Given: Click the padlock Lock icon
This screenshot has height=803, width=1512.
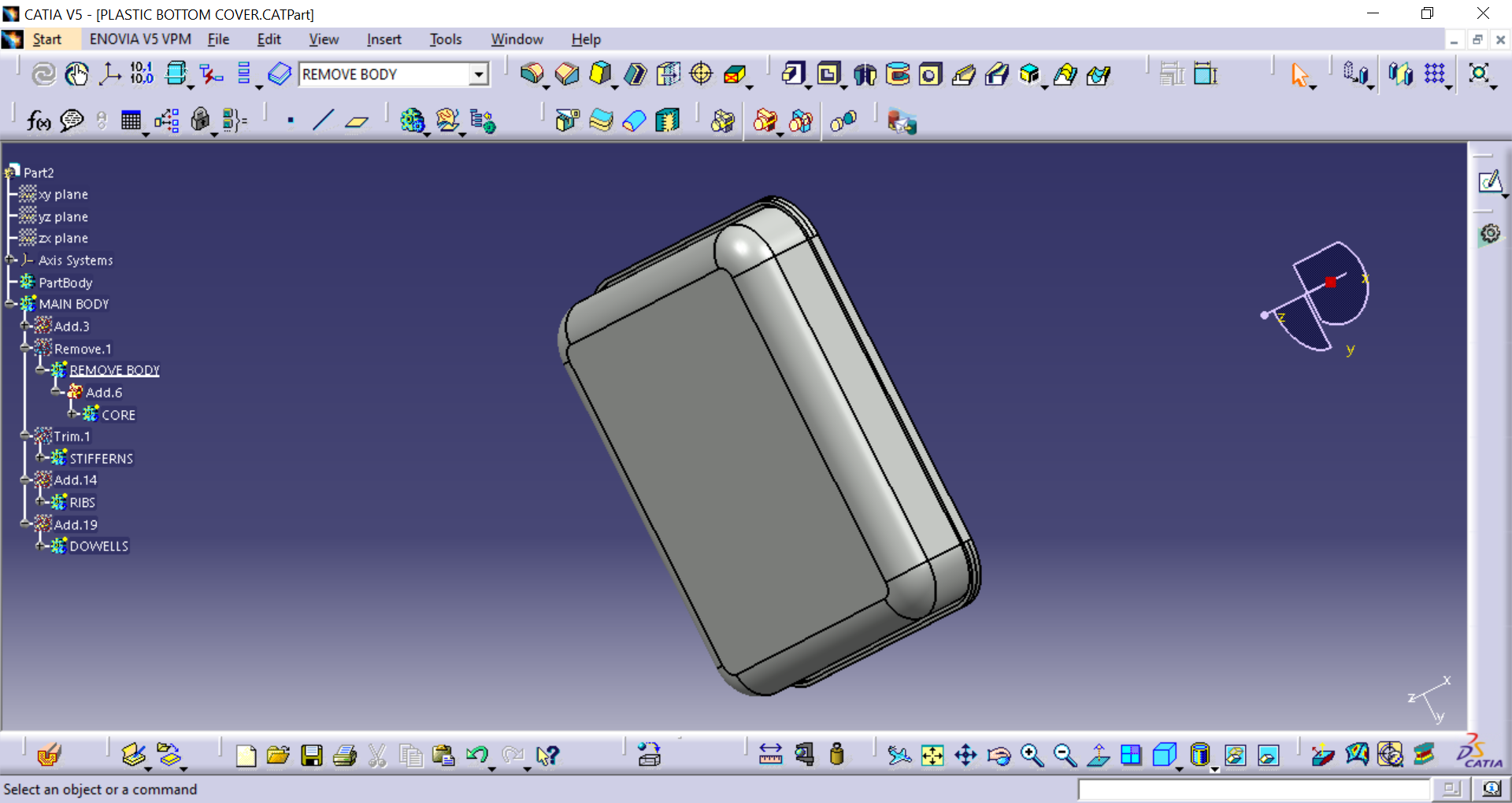Looking at the screenshot, I should pyautogui.click(x=201, y=120).
